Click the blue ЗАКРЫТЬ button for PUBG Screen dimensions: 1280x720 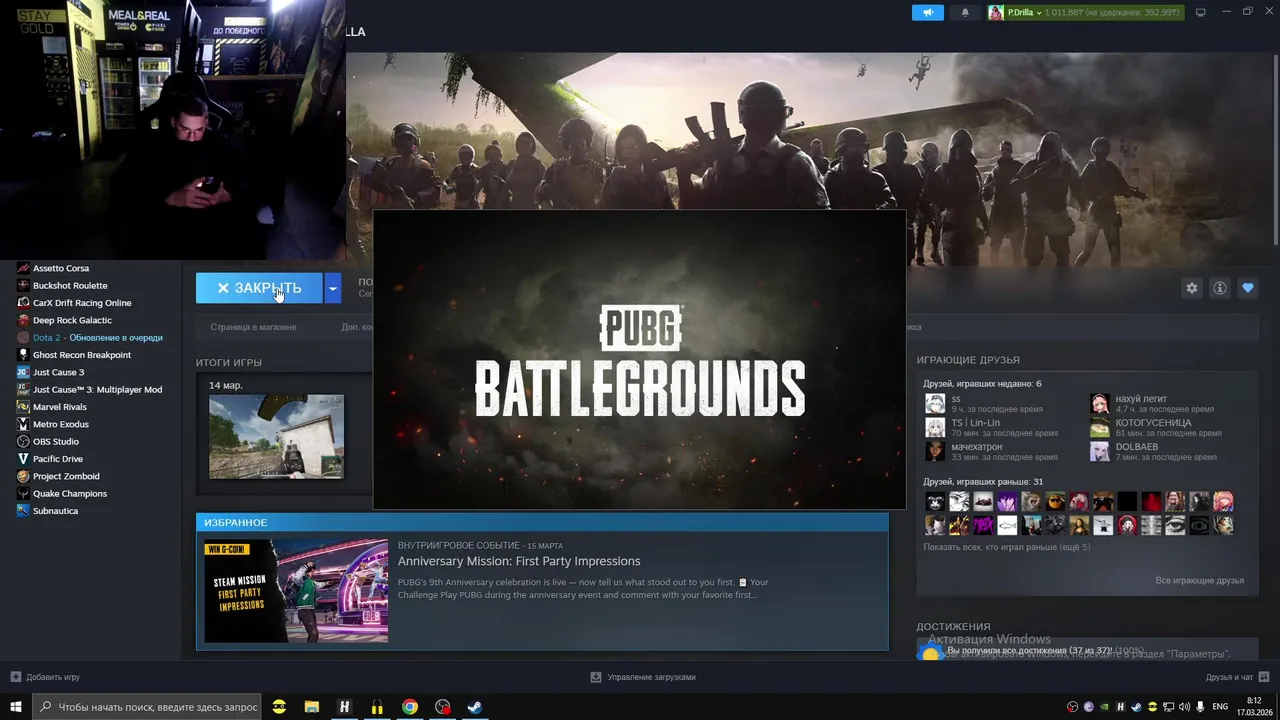click(259, 288)
